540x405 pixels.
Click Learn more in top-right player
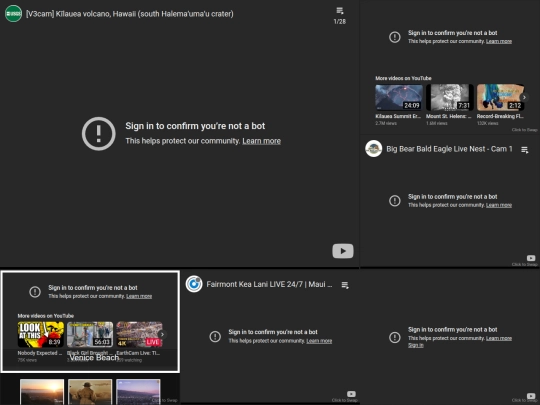tap(499, 41)
